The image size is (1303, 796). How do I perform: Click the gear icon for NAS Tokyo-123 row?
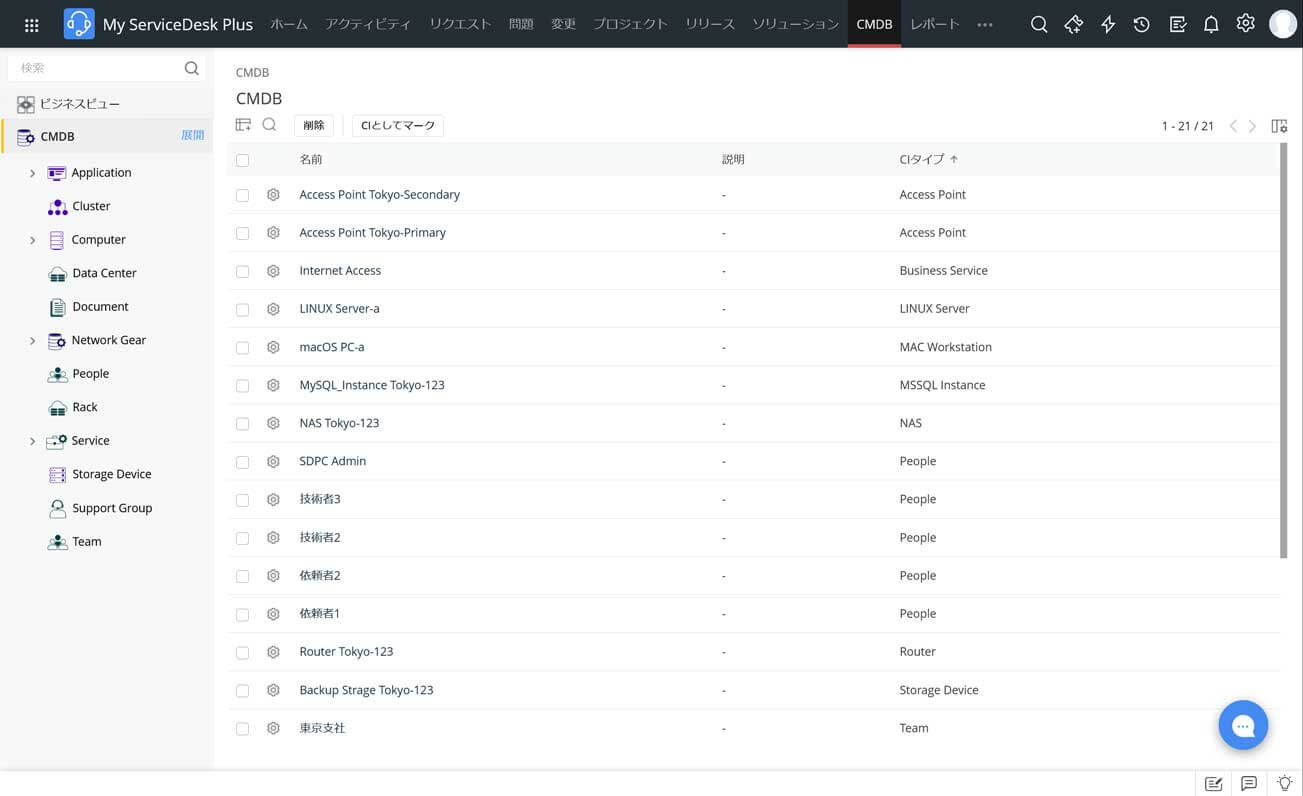[x=273, y=423]
